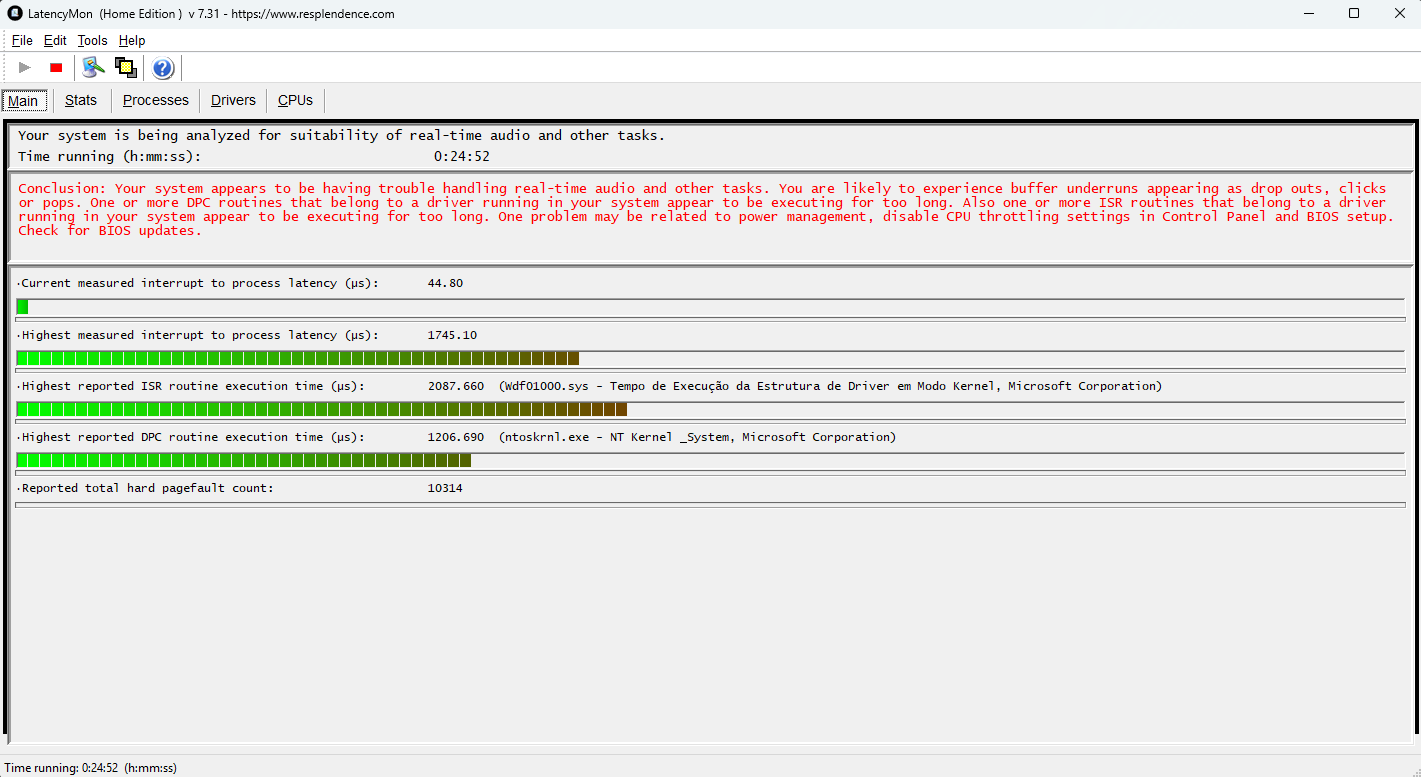
Task: Click 'Your system is being analyzed' line
Action: coord(341,135)
